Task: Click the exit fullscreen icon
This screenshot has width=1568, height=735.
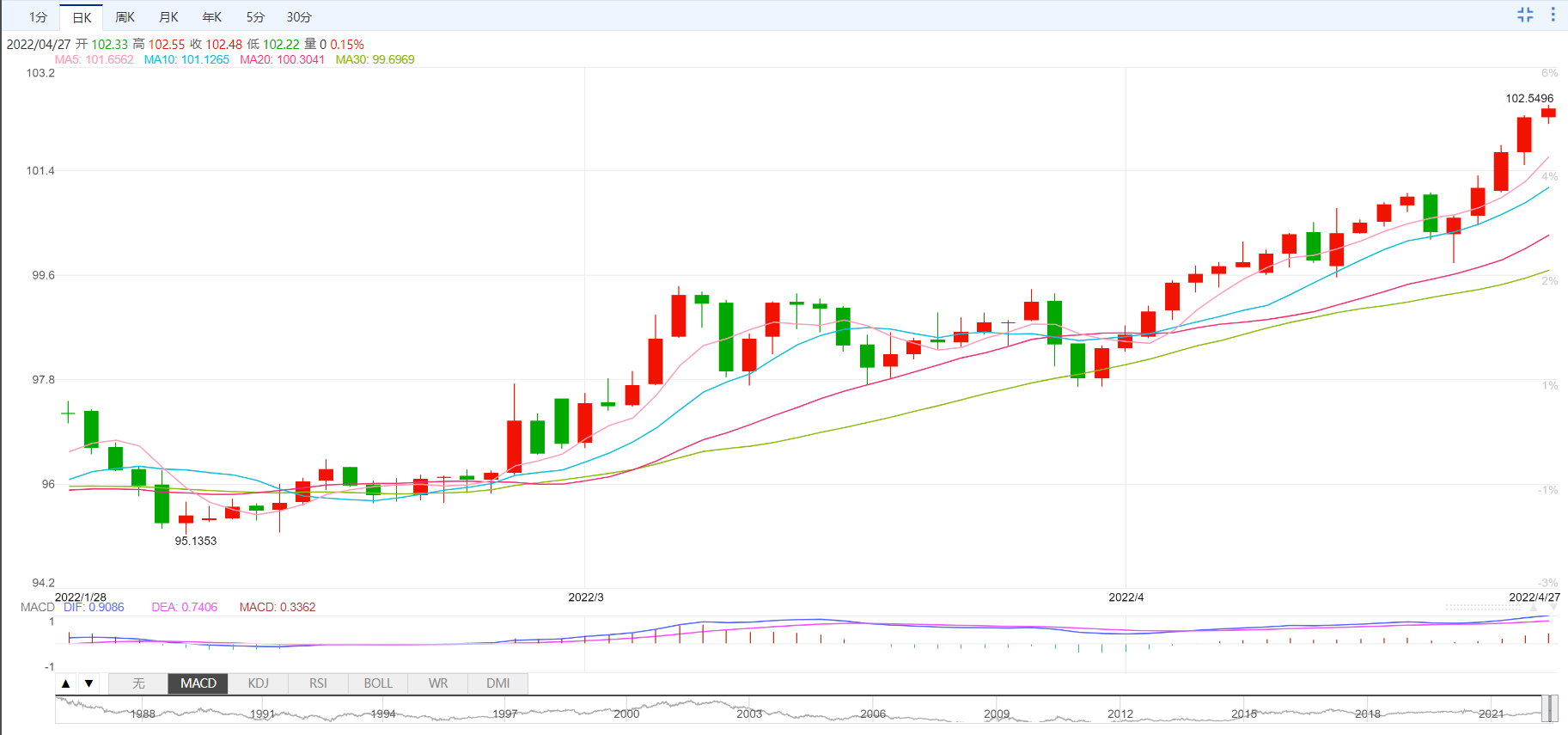Action: point(1525,15)
